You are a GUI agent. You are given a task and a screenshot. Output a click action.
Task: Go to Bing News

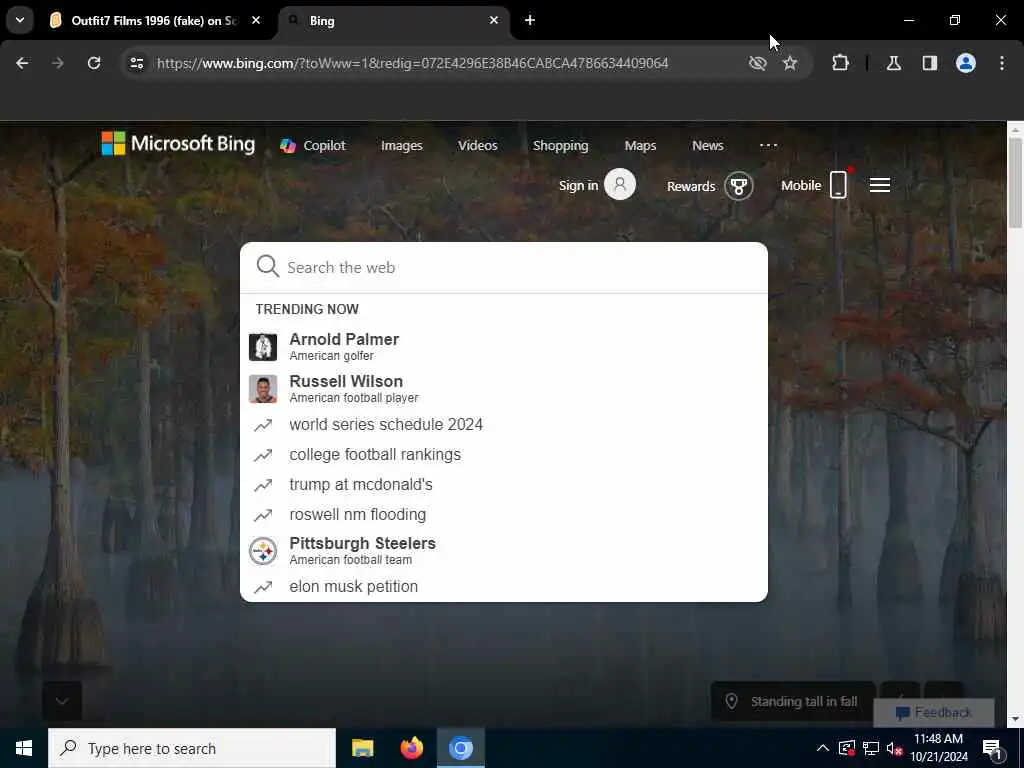(x=707, y=146)
